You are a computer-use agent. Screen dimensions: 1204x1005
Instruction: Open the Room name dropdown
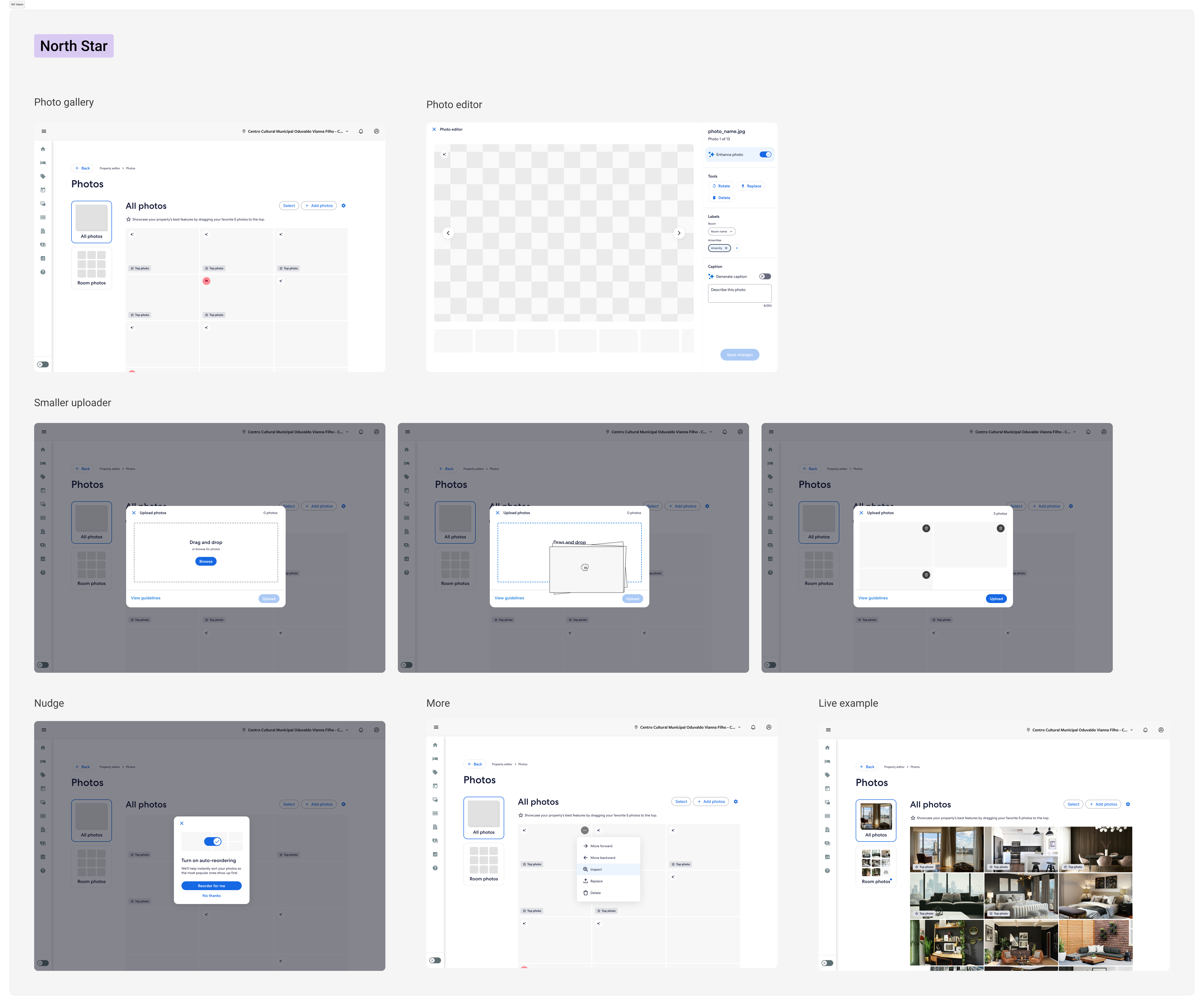pyautogui.click(x=721, y=232)
